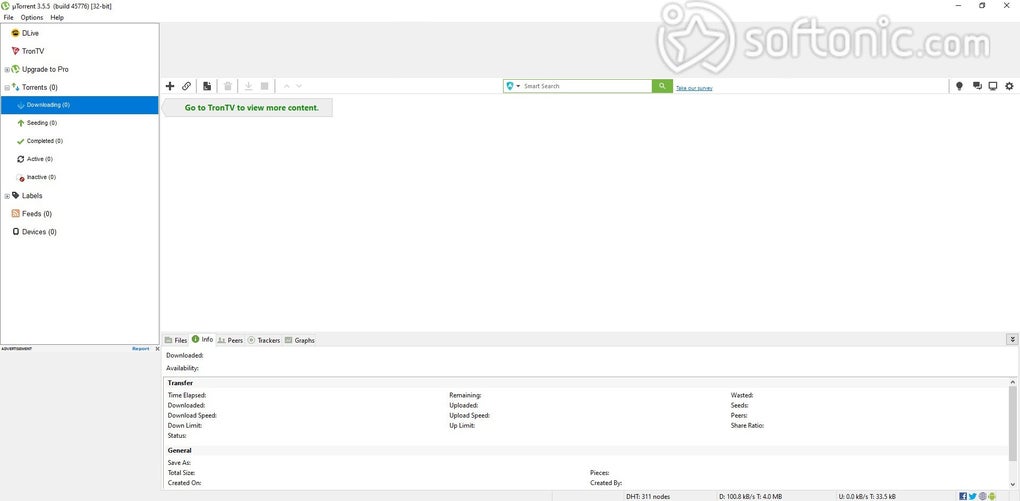
Task: Open the Help menu
Action: (57, 18)
